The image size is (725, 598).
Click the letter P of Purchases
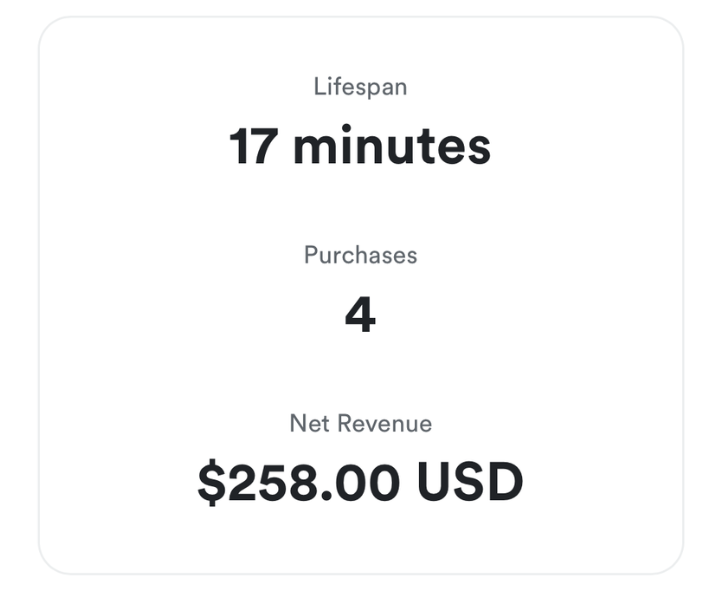(310, 255)
